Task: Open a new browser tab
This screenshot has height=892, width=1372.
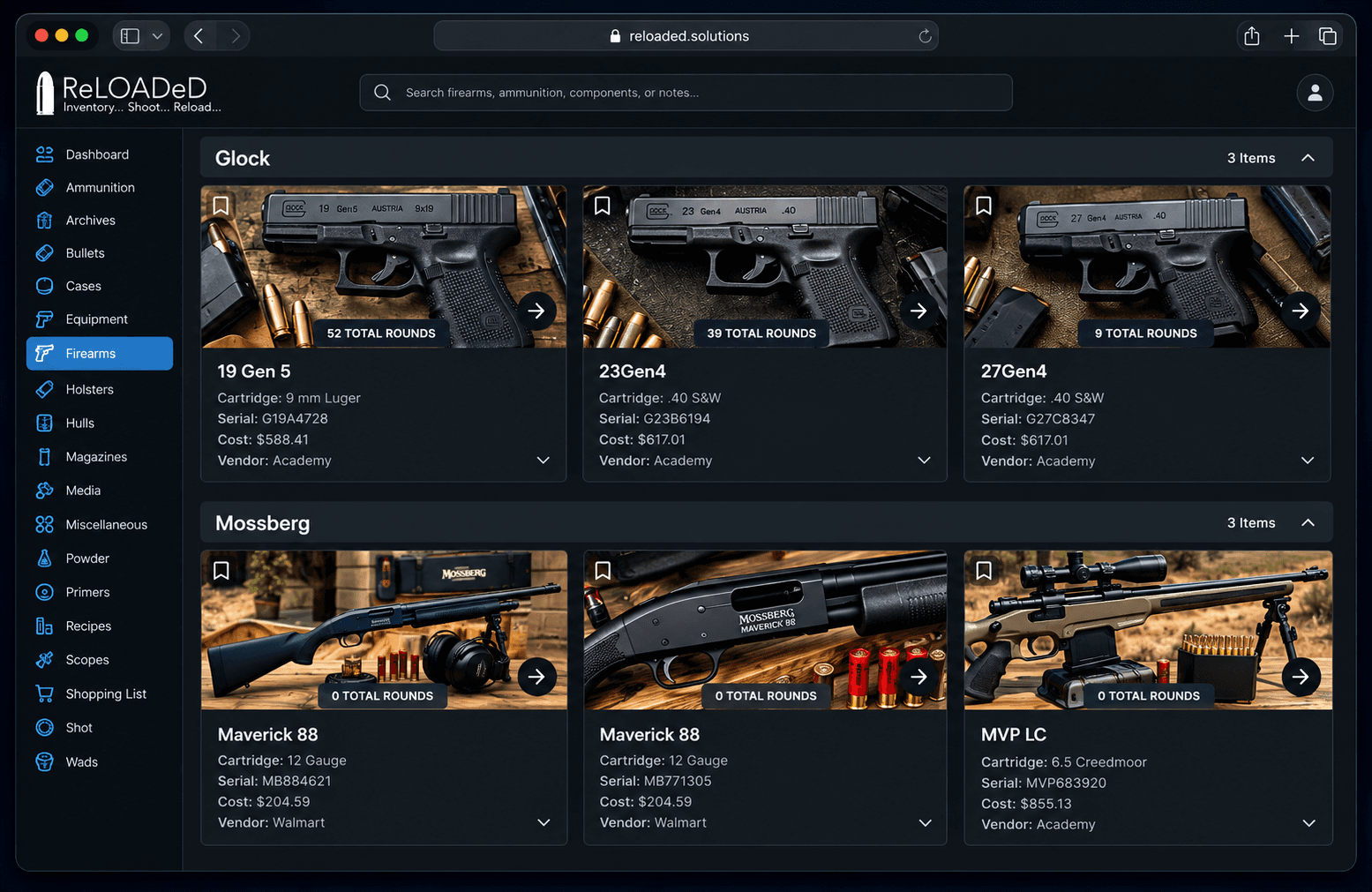Action: pos(1291,36)
